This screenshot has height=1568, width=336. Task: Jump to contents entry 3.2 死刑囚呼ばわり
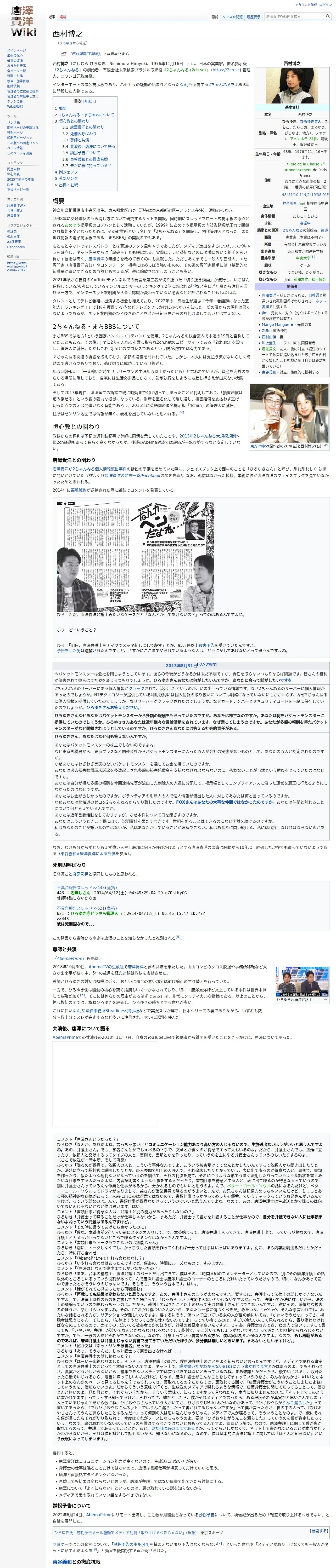pyautogui.click(x=79, y=134)
